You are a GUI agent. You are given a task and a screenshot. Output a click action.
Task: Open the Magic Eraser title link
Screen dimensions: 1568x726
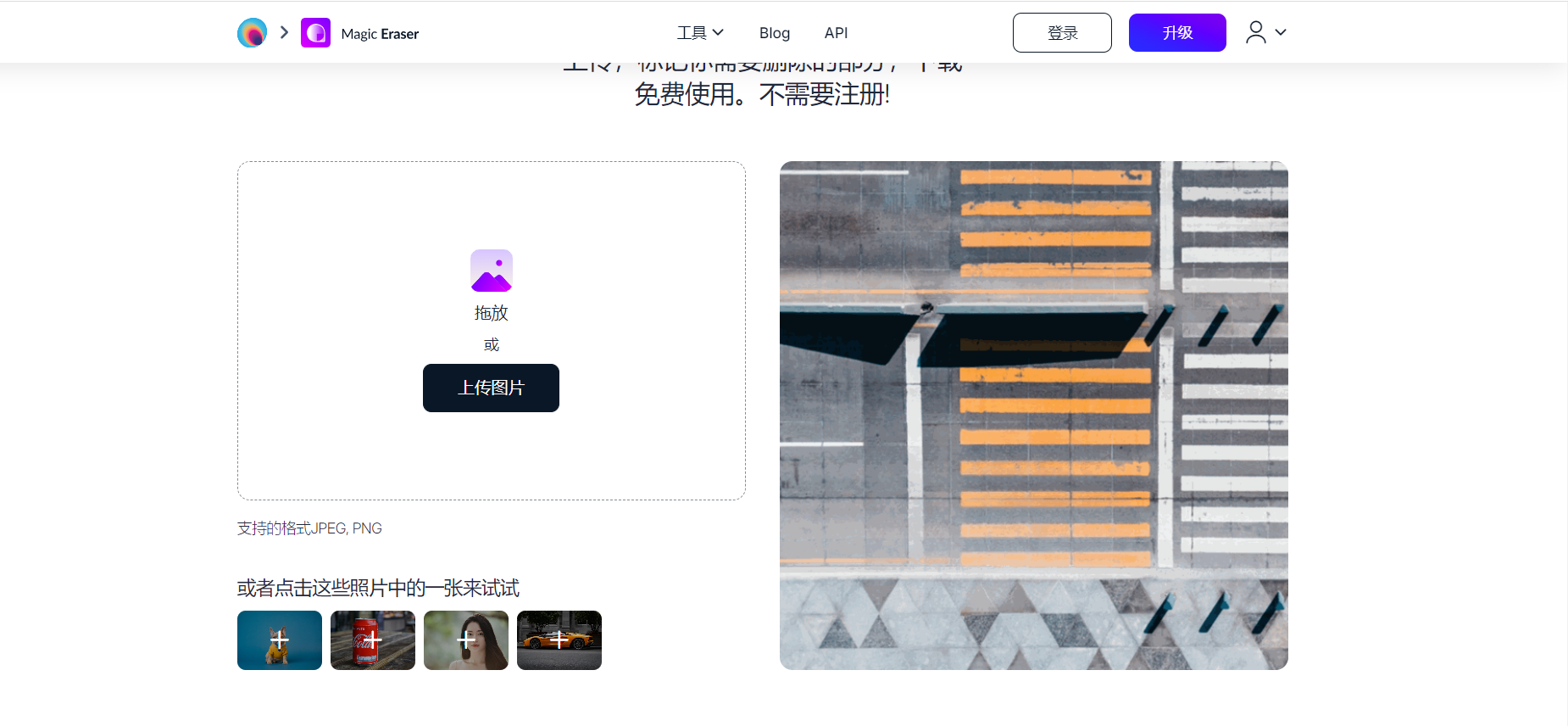[x=380, y=34]
